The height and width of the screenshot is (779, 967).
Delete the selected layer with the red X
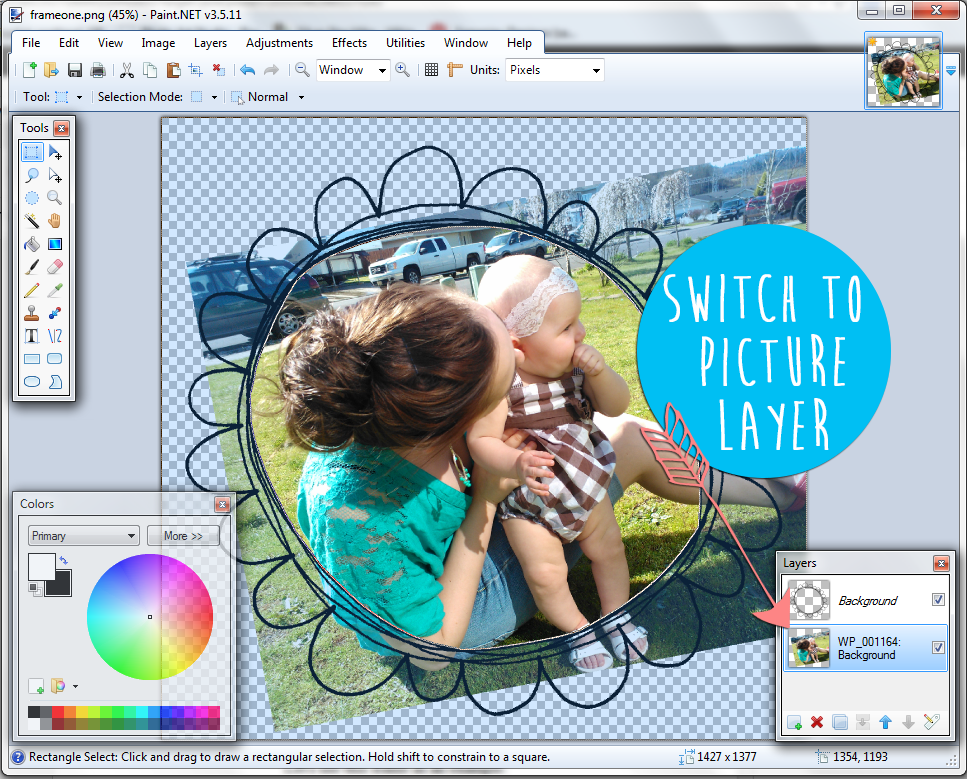(x=817, y=722)
